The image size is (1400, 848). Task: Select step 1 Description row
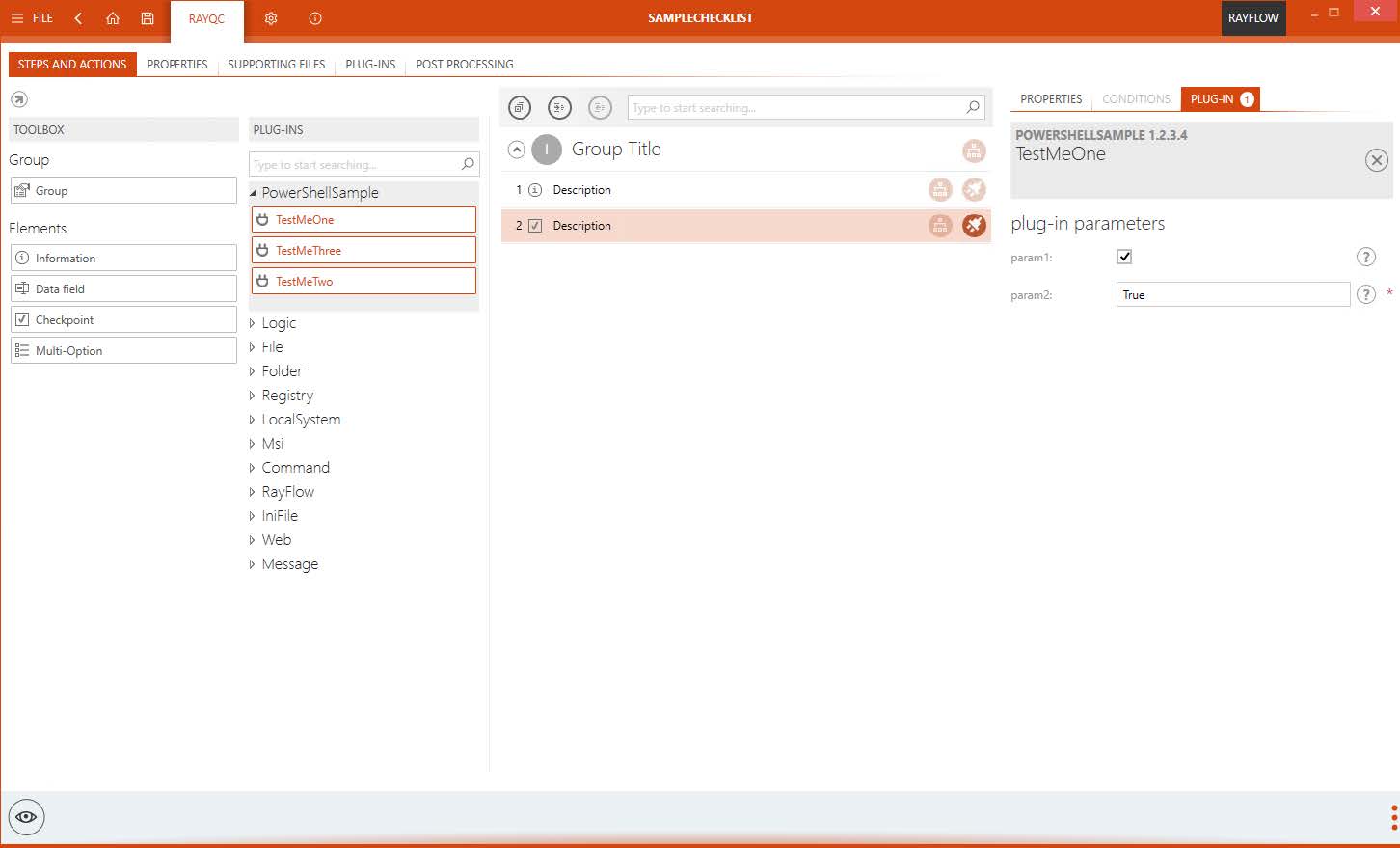point(745,190)
